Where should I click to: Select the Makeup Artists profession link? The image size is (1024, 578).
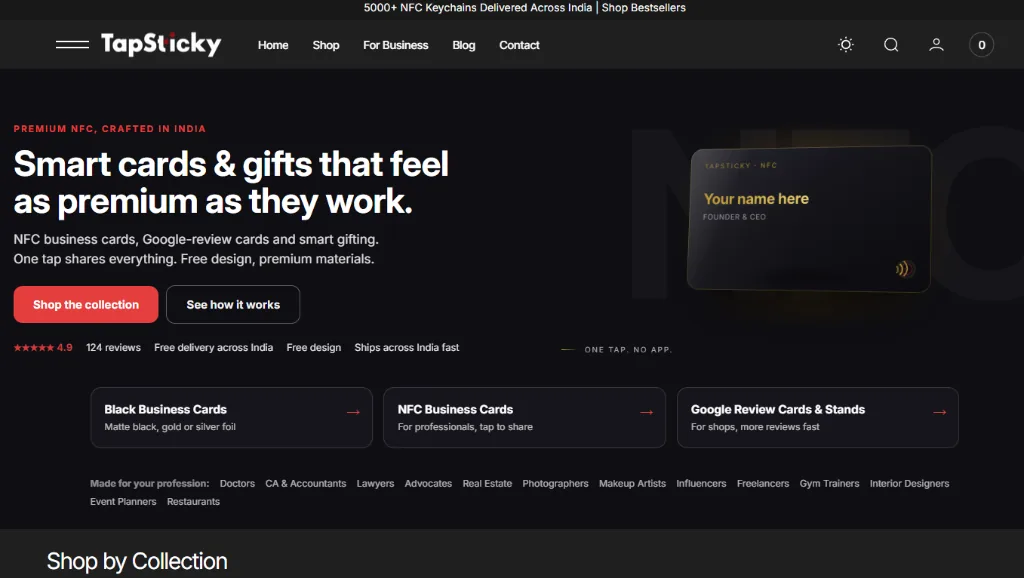(x=632, y=483)
